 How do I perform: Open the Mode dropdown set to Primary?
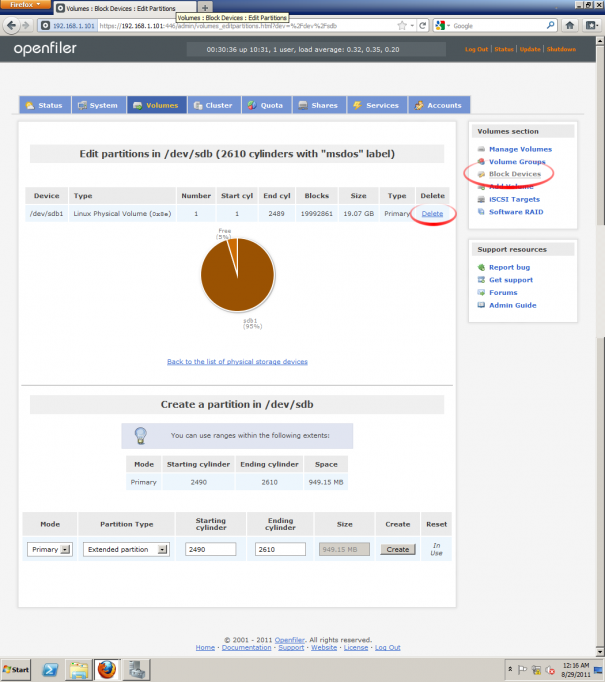pos(50,549)
